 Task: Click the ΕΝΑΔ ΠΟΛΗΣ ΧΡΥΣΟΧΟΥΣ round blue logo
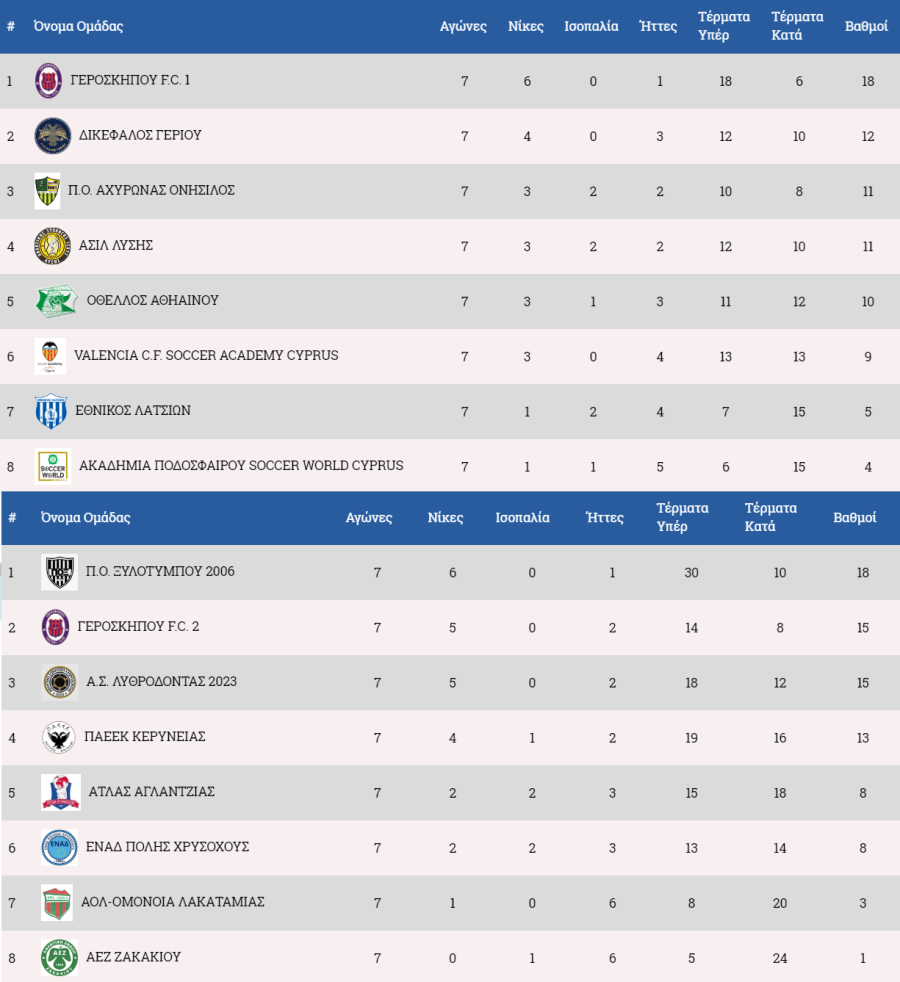(59, 847)
